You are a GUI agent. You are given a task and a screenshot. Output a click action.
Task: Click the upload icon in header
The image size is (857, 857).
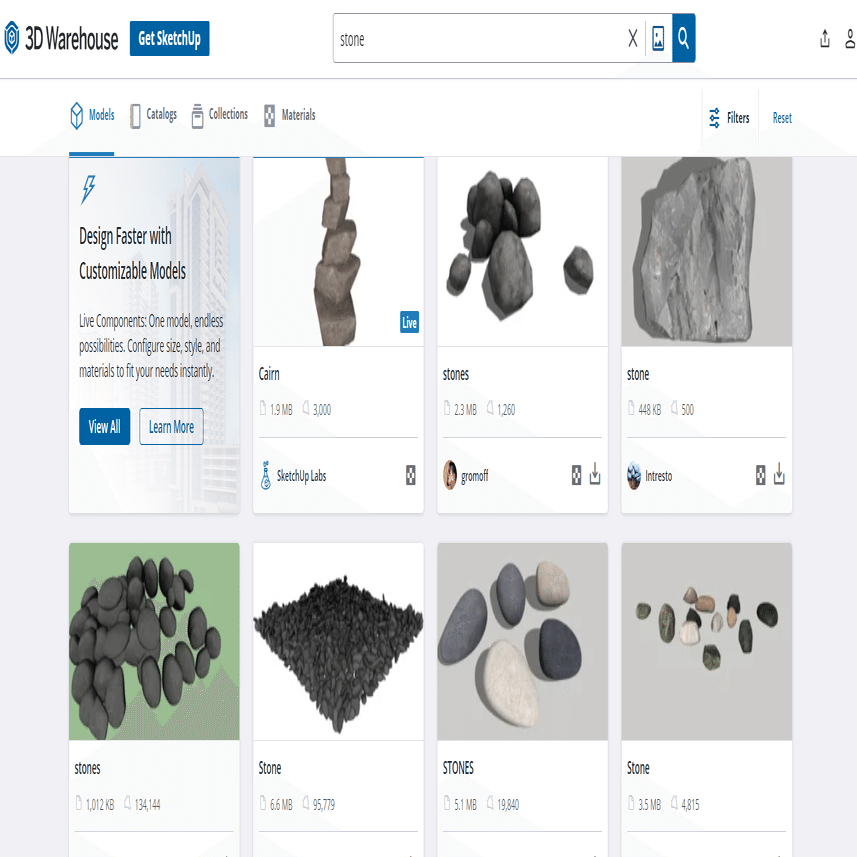tap(825, 39)
